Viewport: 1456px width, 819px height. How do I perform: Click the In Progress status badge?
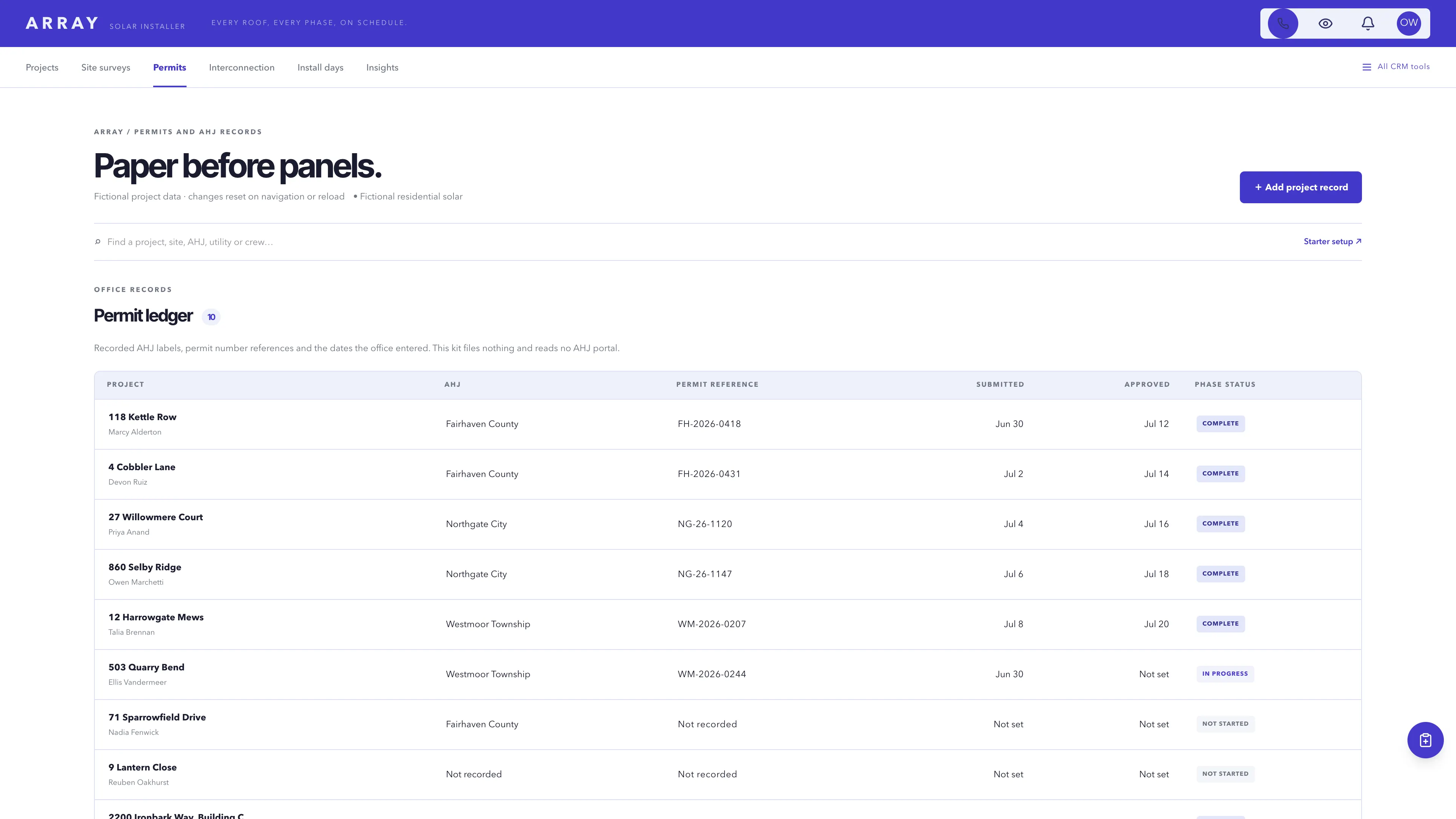pyautogui.click(x=1225, y=674)
